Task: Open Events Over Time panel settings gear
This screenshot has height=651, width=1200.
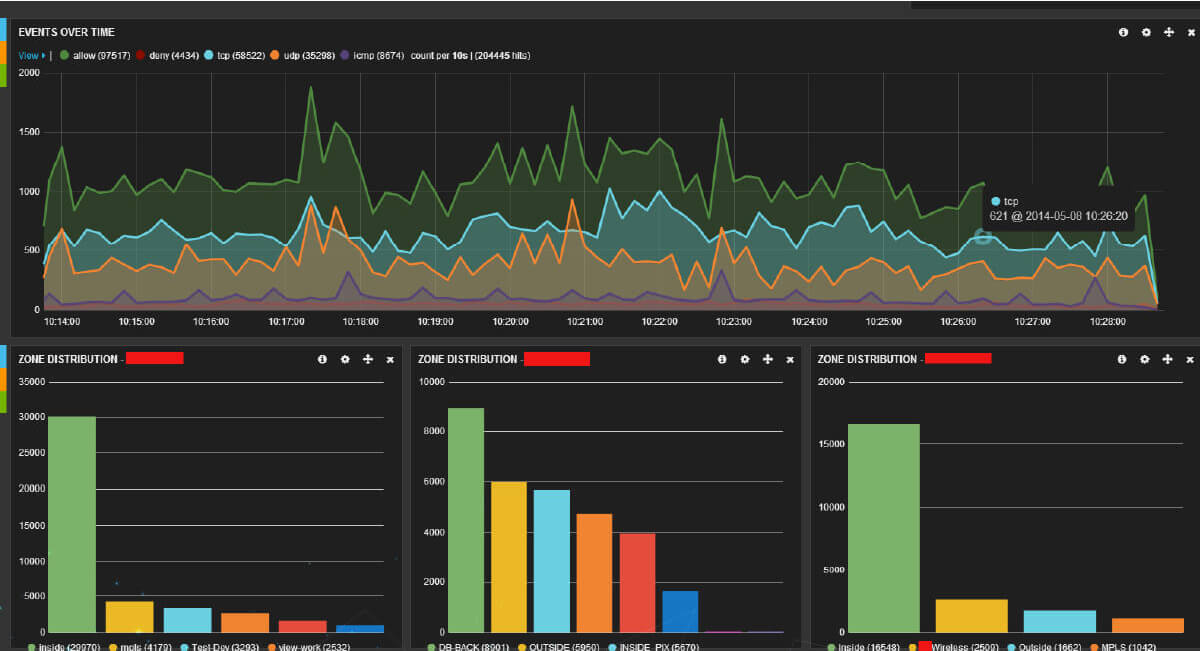Action: pos(1145,32)
